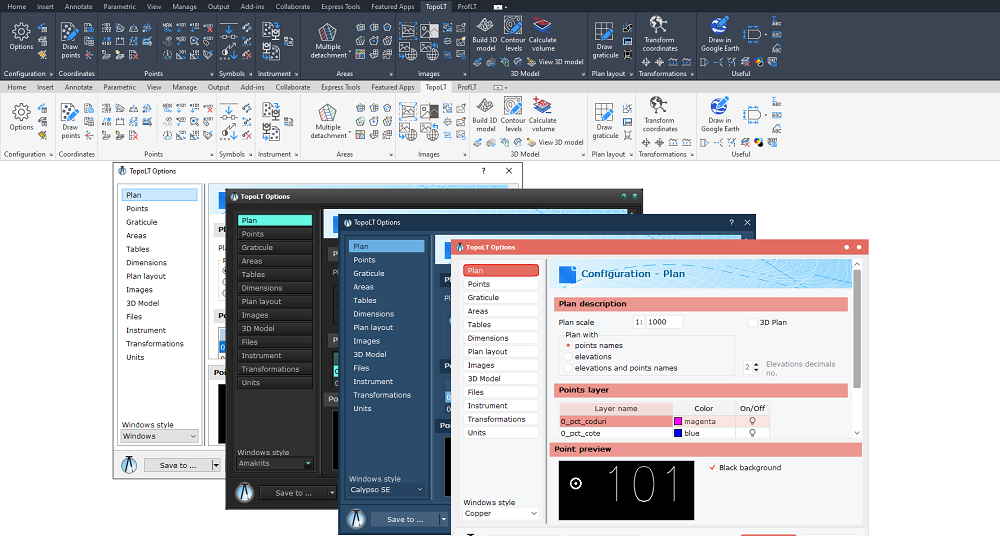1000x536 pixels.
Task: Select 'elevations and points names' radio option
Action: tap(568, 368)
